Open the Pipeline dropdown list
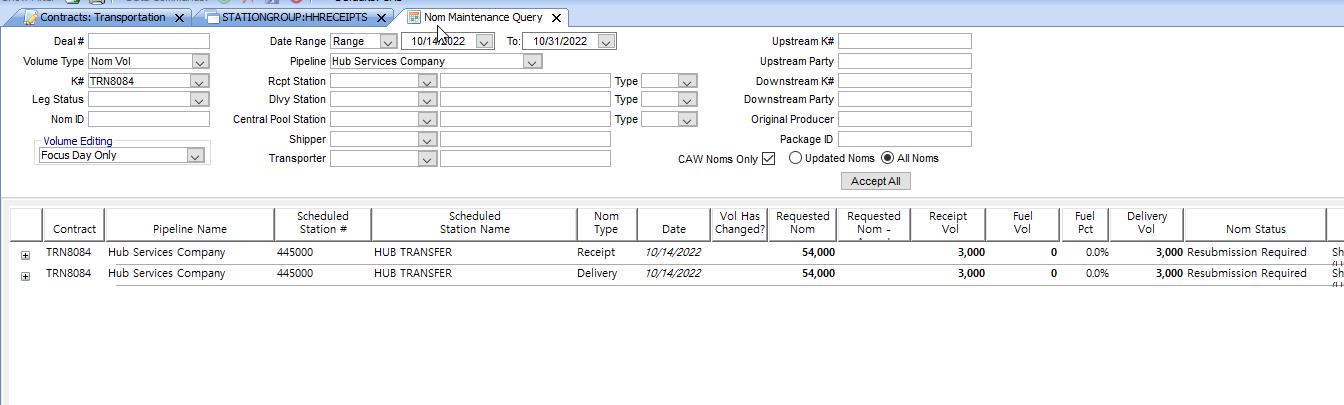The image size is (1344, 405). point(532,62)
